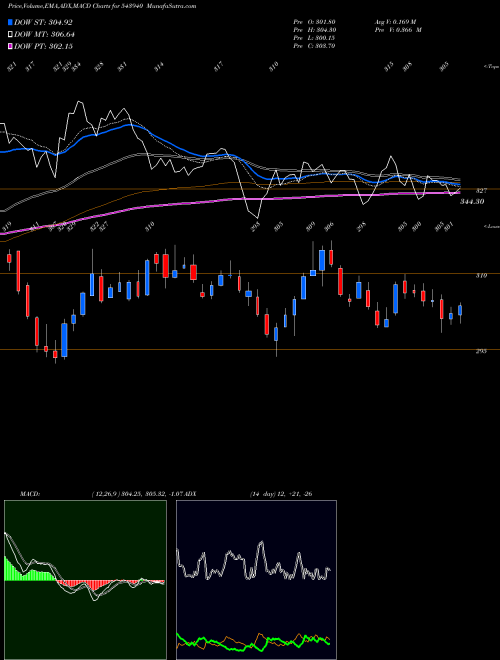Click the 327 level label on right axis

pyautogui.click(x=481, y=191)
